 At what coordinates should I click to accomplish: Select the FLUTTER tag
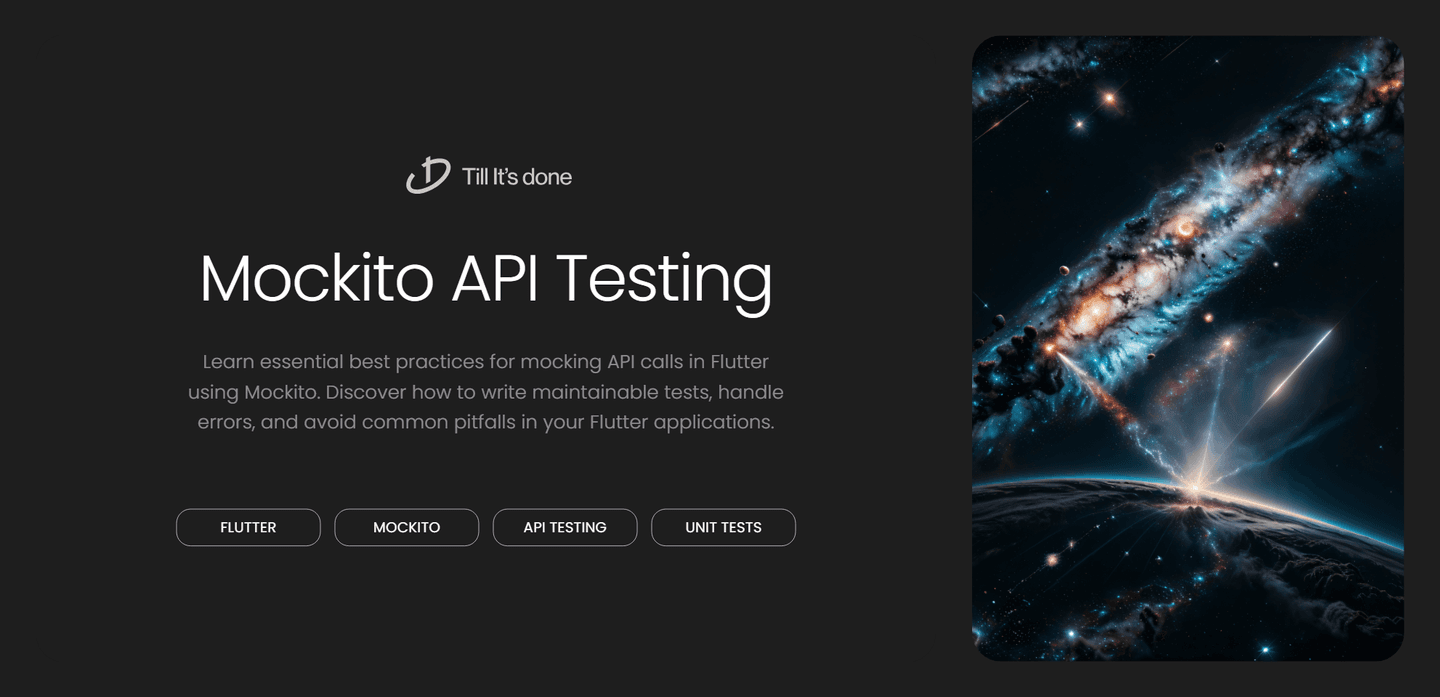(248, 527)
